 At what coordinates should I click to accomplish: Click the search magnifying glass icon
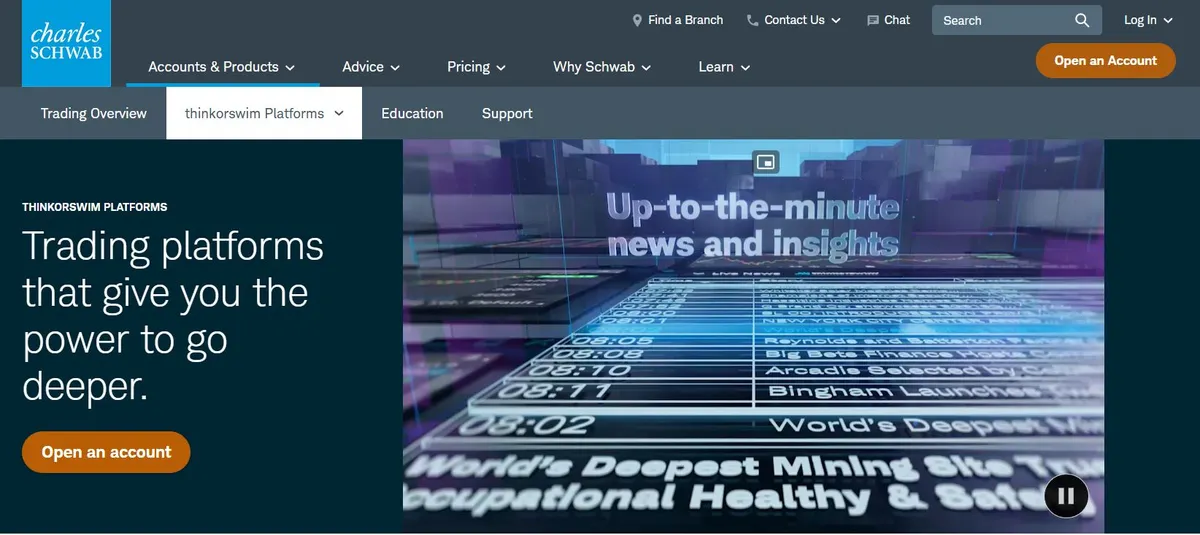tap(1082, 20)
